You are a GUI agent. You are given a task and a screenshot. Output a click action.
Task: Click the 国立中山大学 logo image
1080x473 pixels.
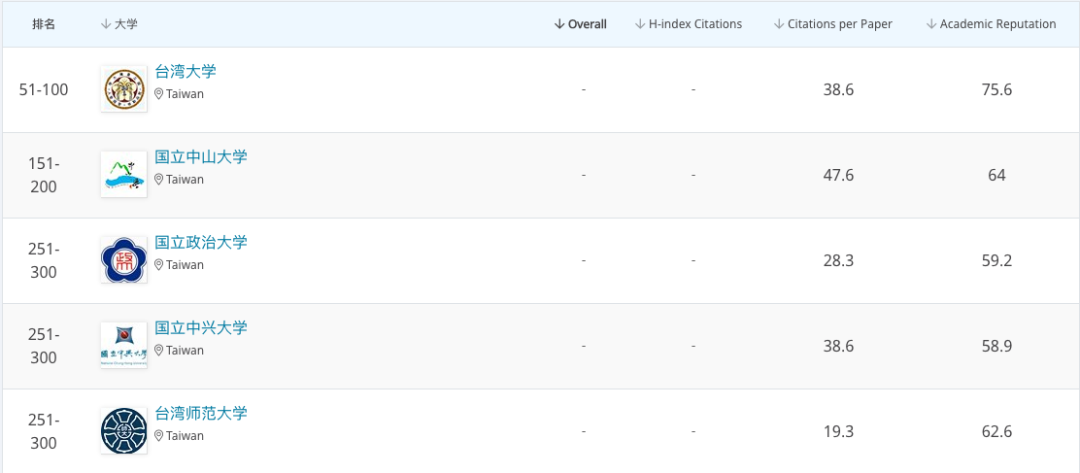point(124,175)
